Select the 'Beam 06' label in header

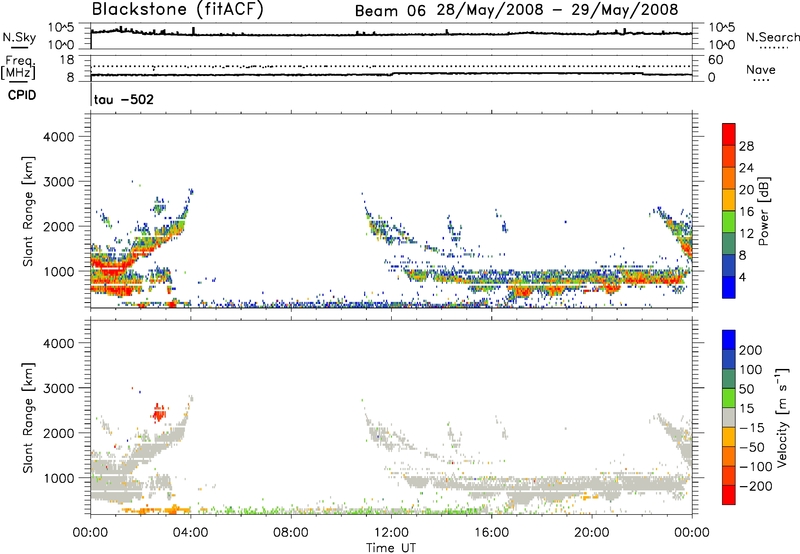pos(390,10)
